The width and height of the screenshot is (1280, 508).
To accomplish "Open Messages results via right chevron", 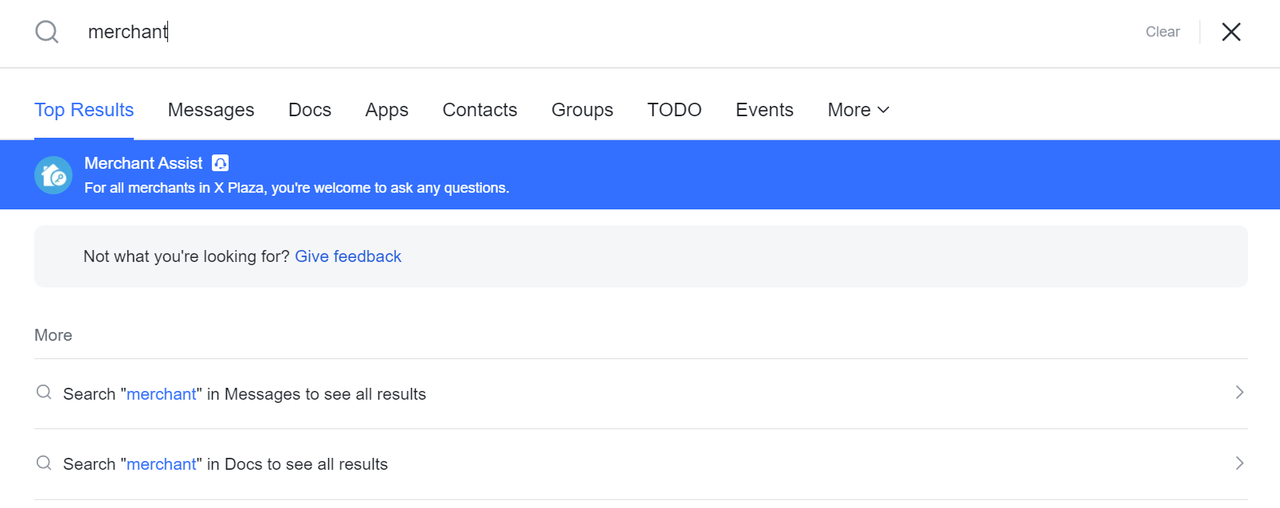I will [x=1239, y=393].
